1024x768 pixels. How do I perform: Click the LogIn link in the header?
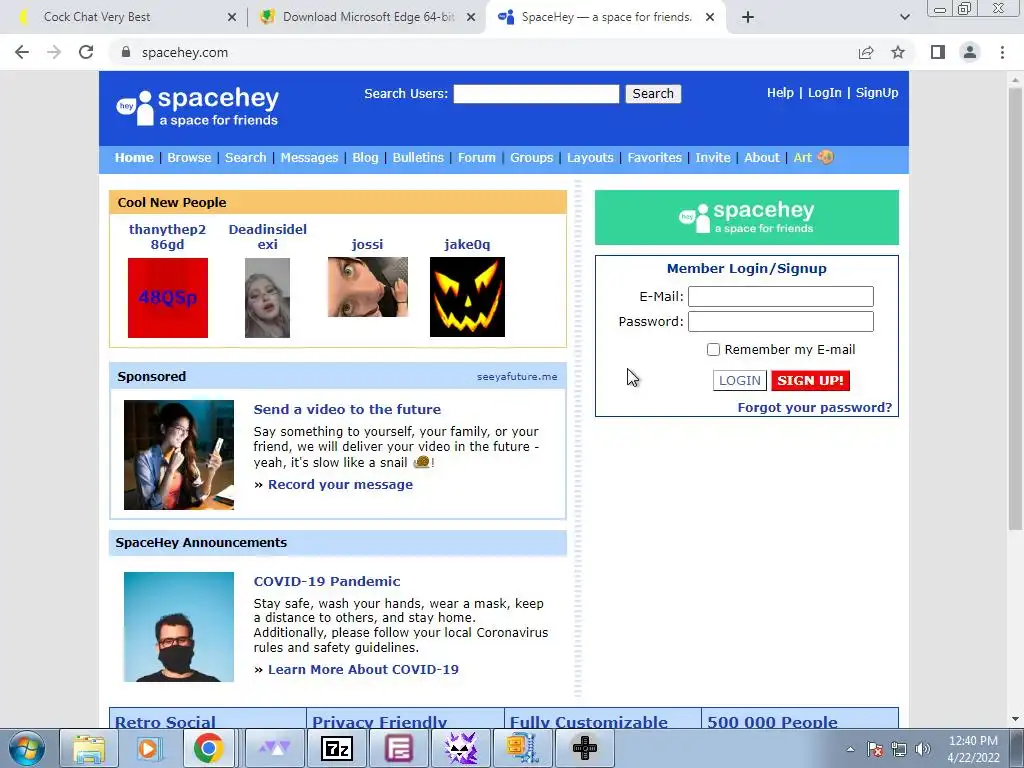tap(824, 93)
